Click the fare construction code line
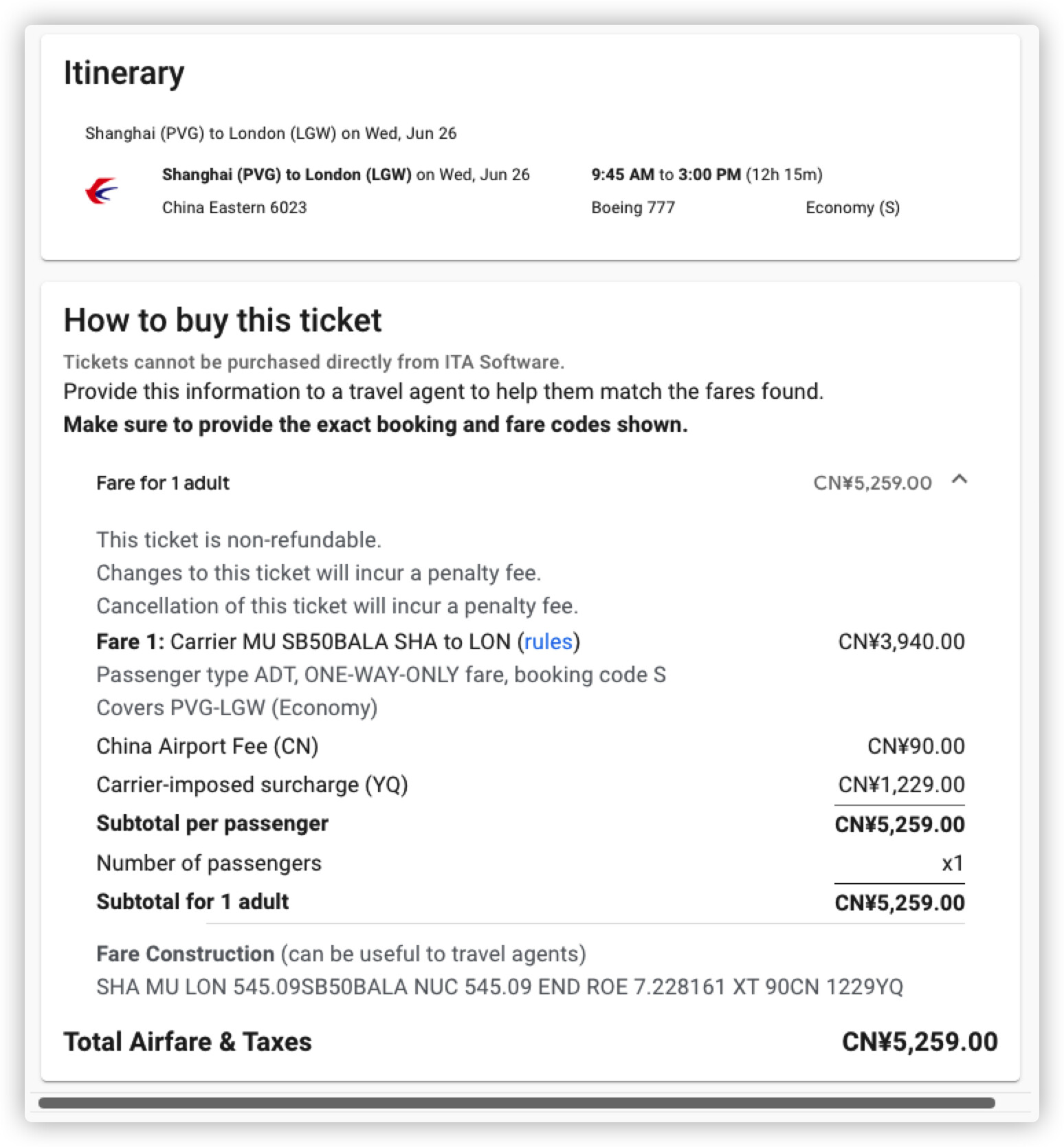This screenshot has width=1064, height=1147. coord(499,987)
